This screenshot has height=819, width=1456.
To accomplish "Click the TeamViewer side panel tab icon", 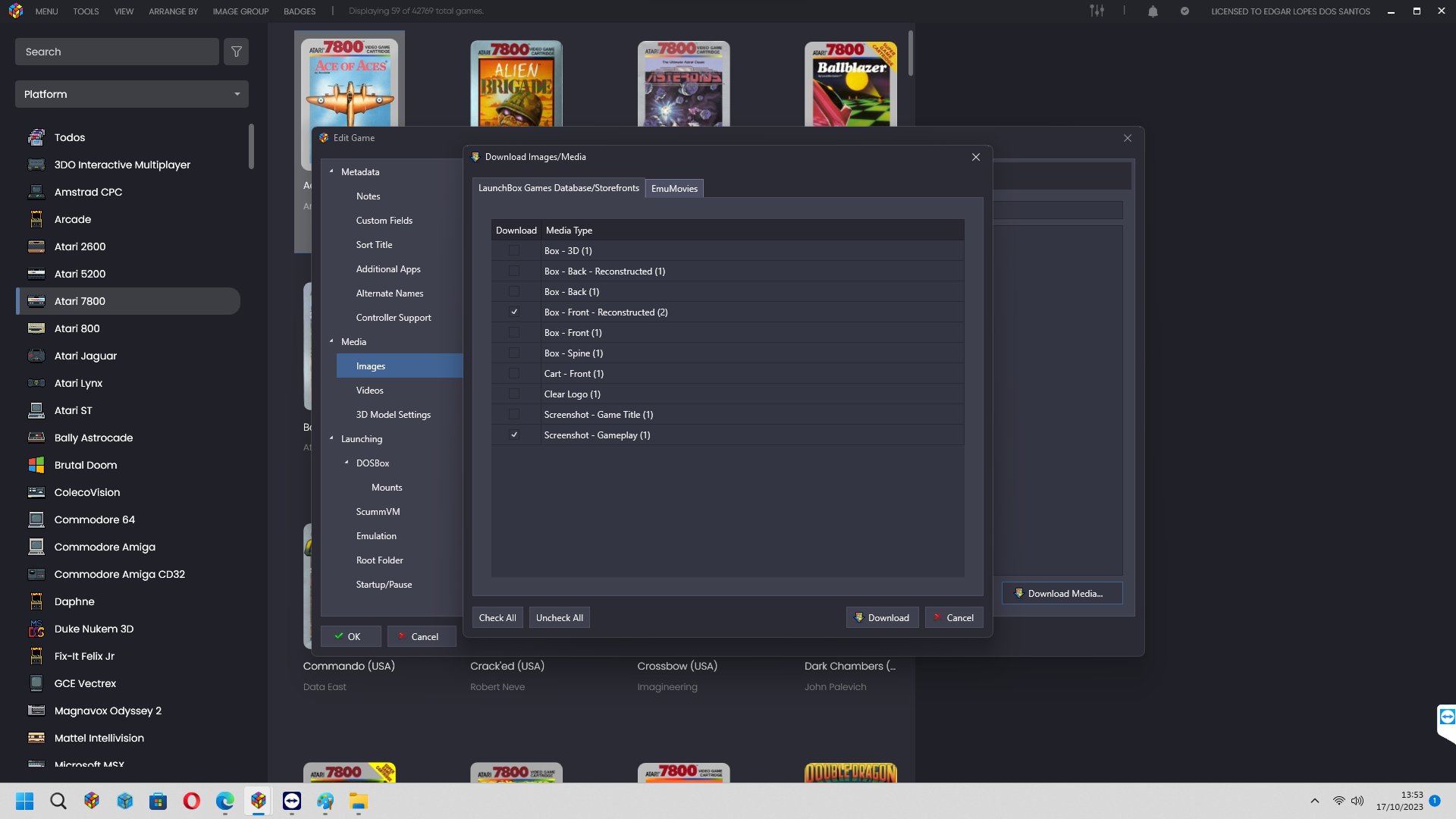I will (x=1447, y=717).
